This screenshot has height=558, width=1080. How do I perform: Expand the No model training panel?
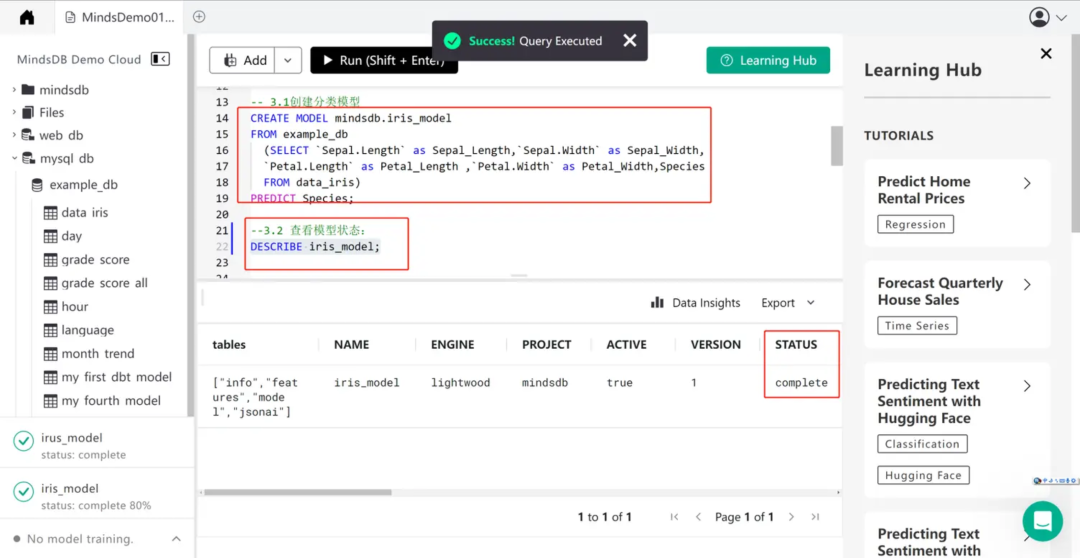176,539
